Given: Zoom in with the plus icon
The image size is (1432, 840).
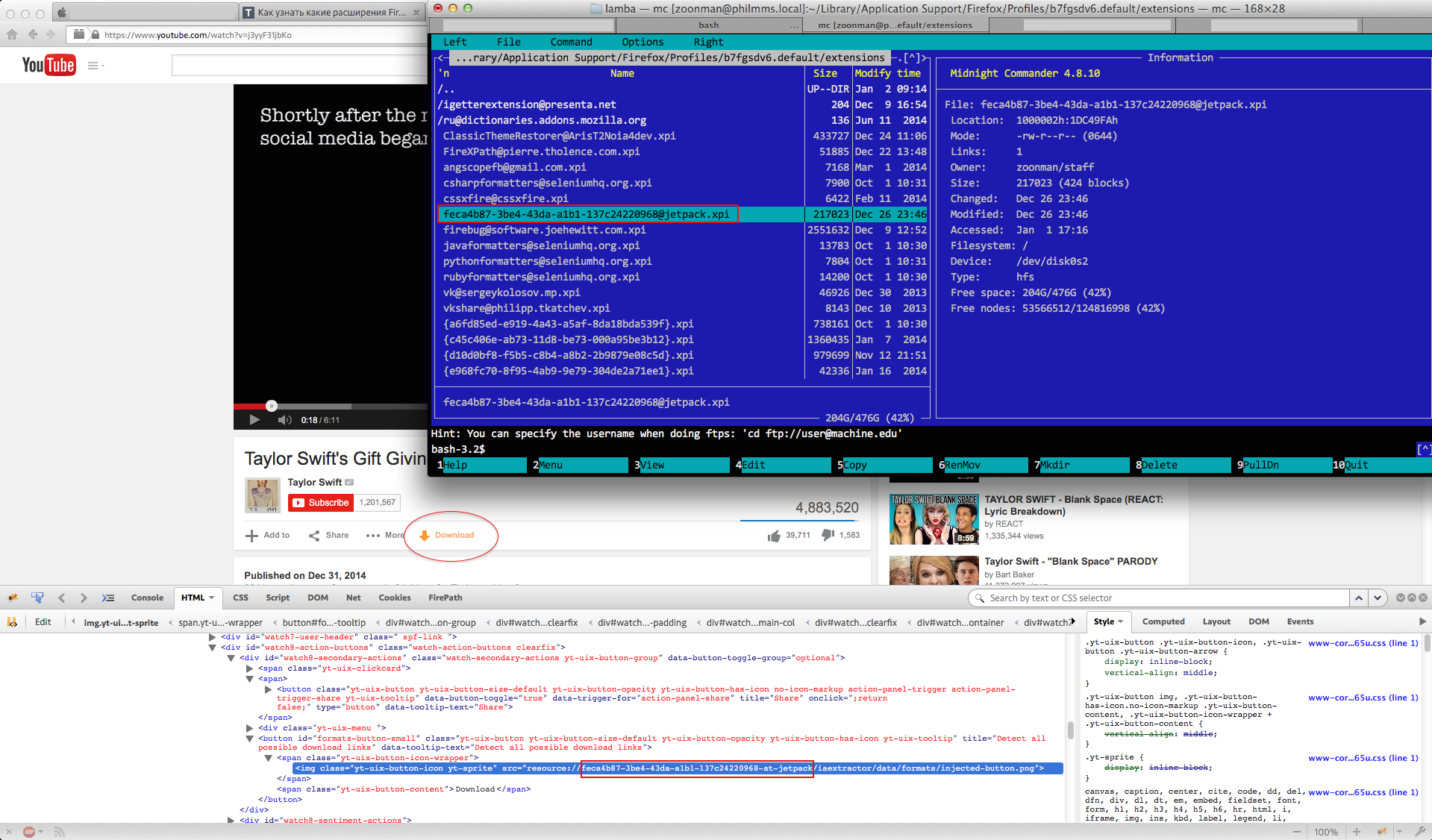Looking at the screenshot, I should click(x=1357, y=832).
